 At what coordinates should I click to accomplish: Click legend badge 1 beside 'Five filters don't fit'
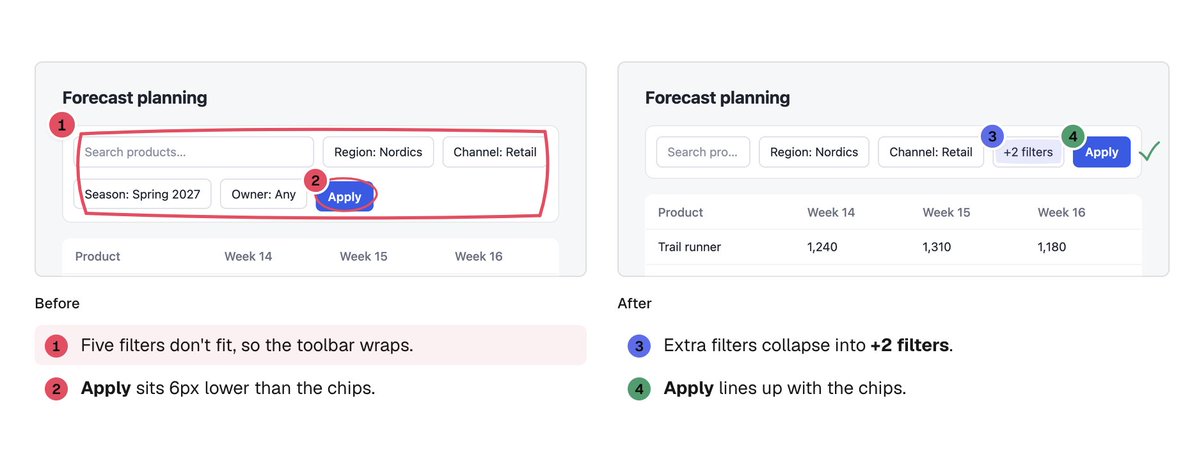click(57, 346)
